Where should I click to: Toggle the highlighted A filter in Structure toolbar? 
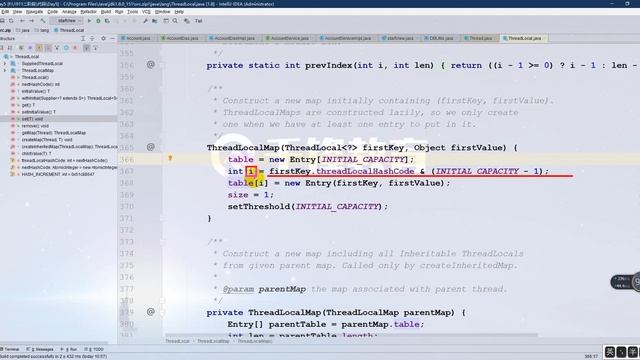point(40,48)
